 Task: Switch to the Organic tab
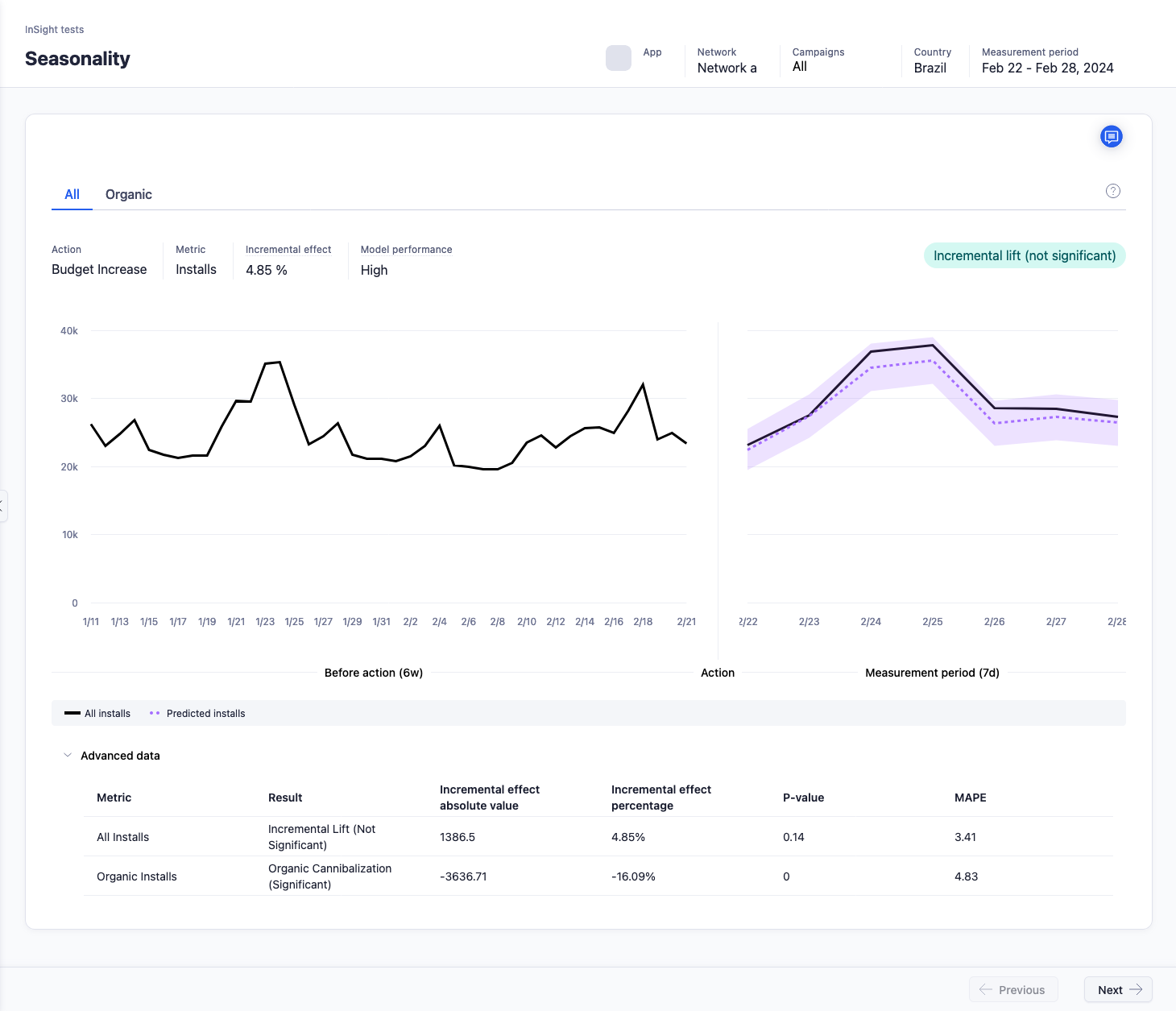tap(128, 194)
